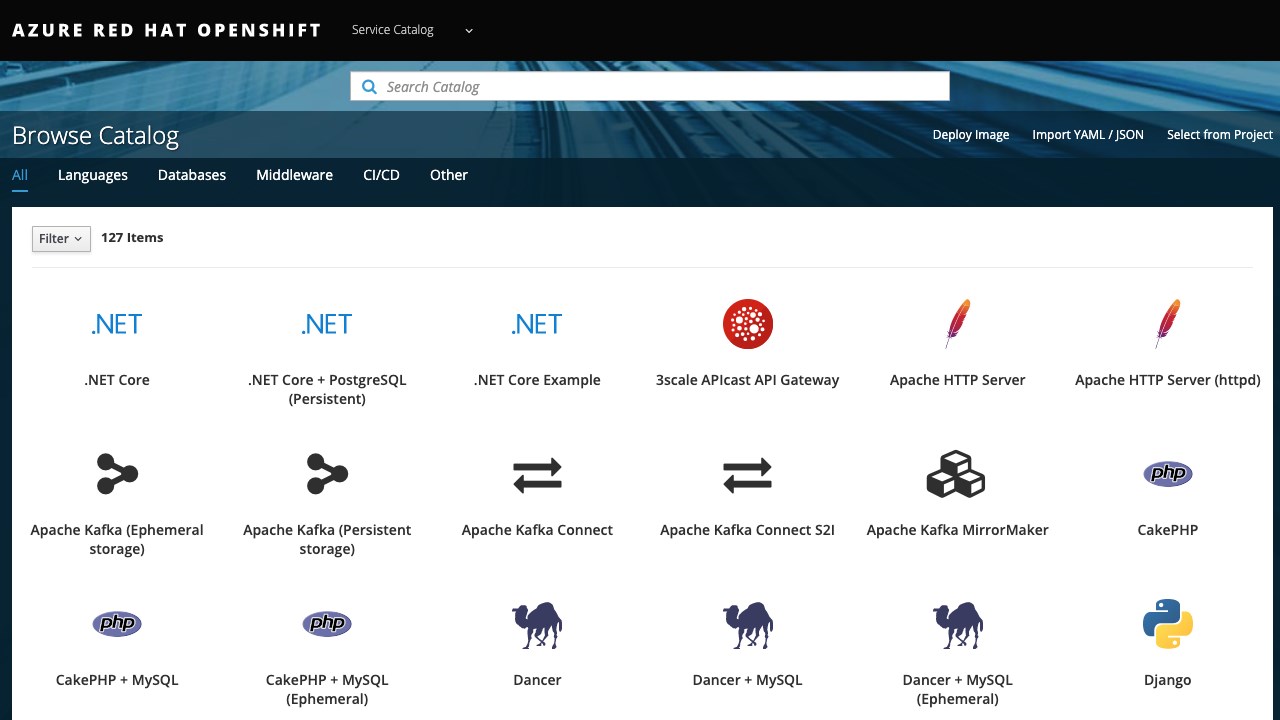Click the CakePHP php logo icon
This screenshot has width=1280, height=720.
point(1168,474)
